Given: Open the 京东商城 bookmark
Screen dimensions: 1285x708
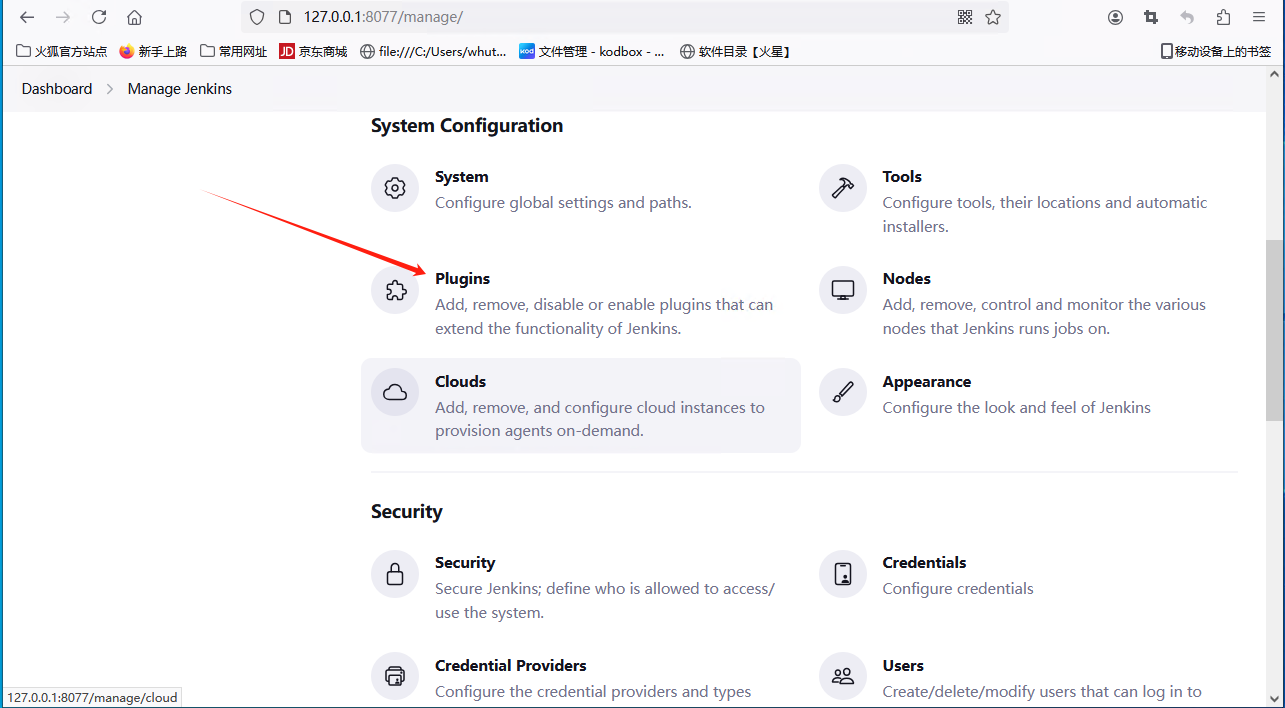Looking at the screenshot, I should coord(313,51).
